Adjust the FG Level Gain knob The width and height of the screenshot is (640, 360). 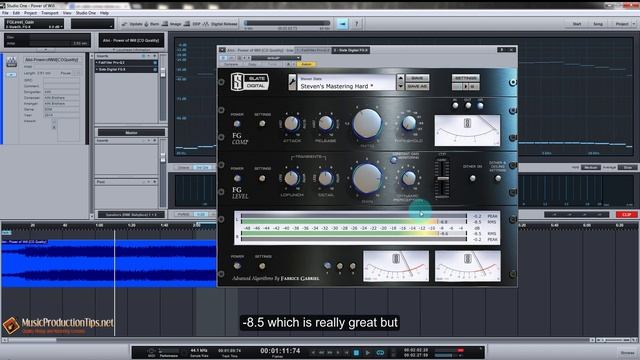coord(367,178)
